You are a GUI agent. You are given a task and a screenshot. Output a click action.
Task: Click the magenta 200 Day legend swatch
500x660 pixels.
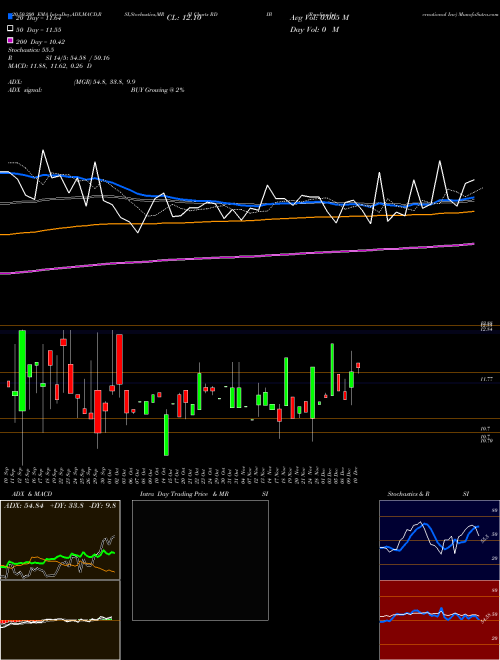coord(10,40)
